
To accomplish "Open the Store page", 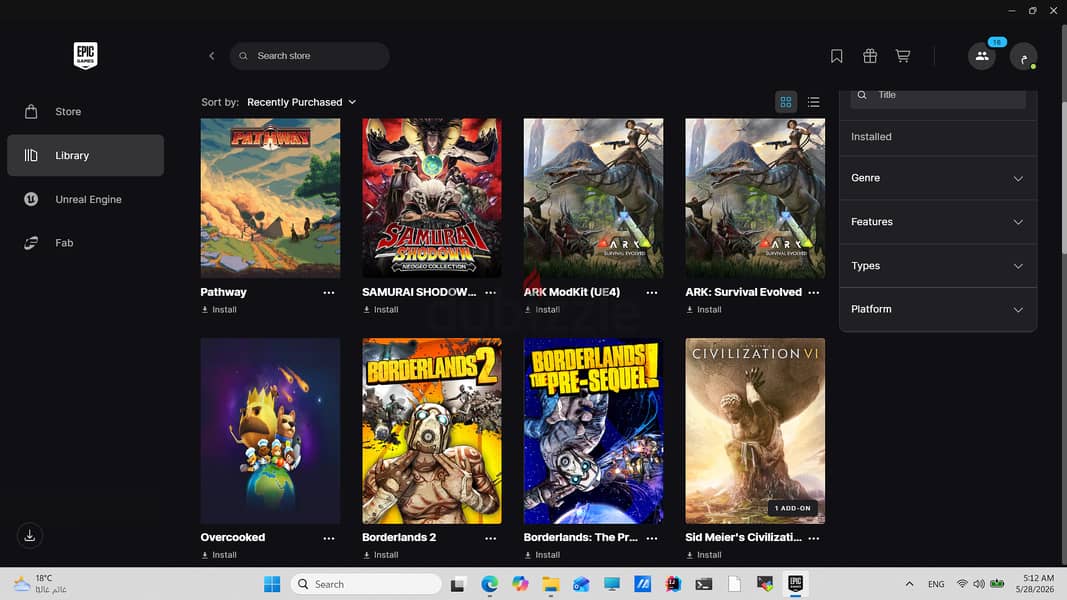I will pos(85,112).
